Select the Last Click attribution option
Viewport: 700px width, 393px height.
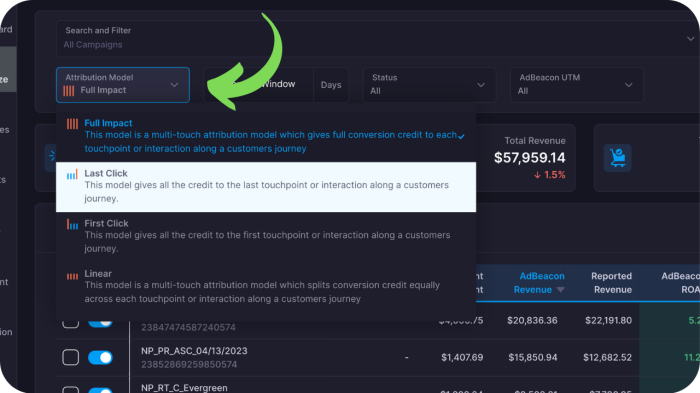tap(266, 187)
